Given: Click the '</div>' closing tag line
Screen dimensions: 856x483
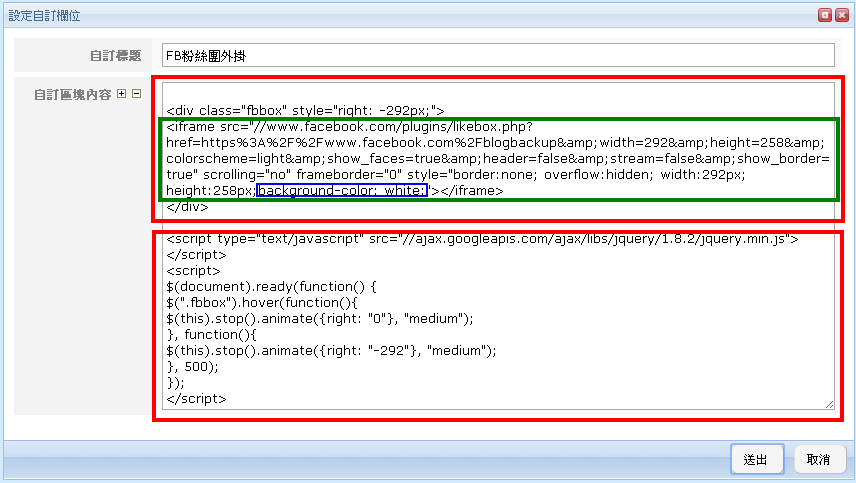Looking at the screenshot, I should pyautogui.click(x=187, y=207).
